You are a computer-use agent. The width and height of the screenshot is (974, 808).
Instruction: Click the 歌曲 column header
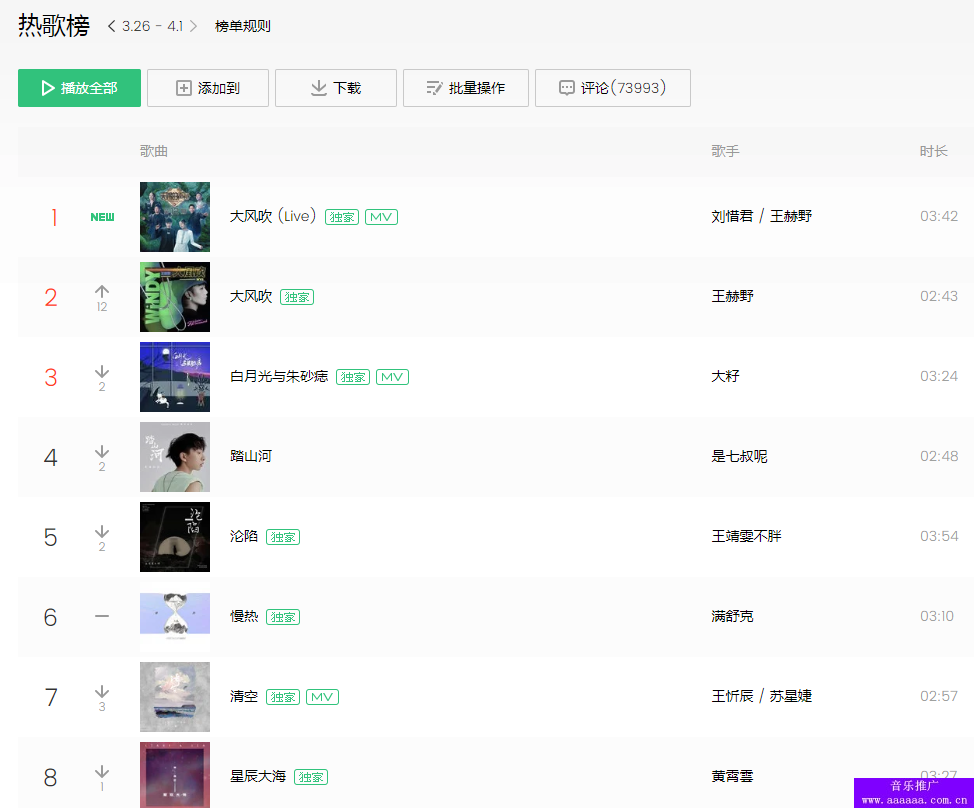click(x=153, y=152)
